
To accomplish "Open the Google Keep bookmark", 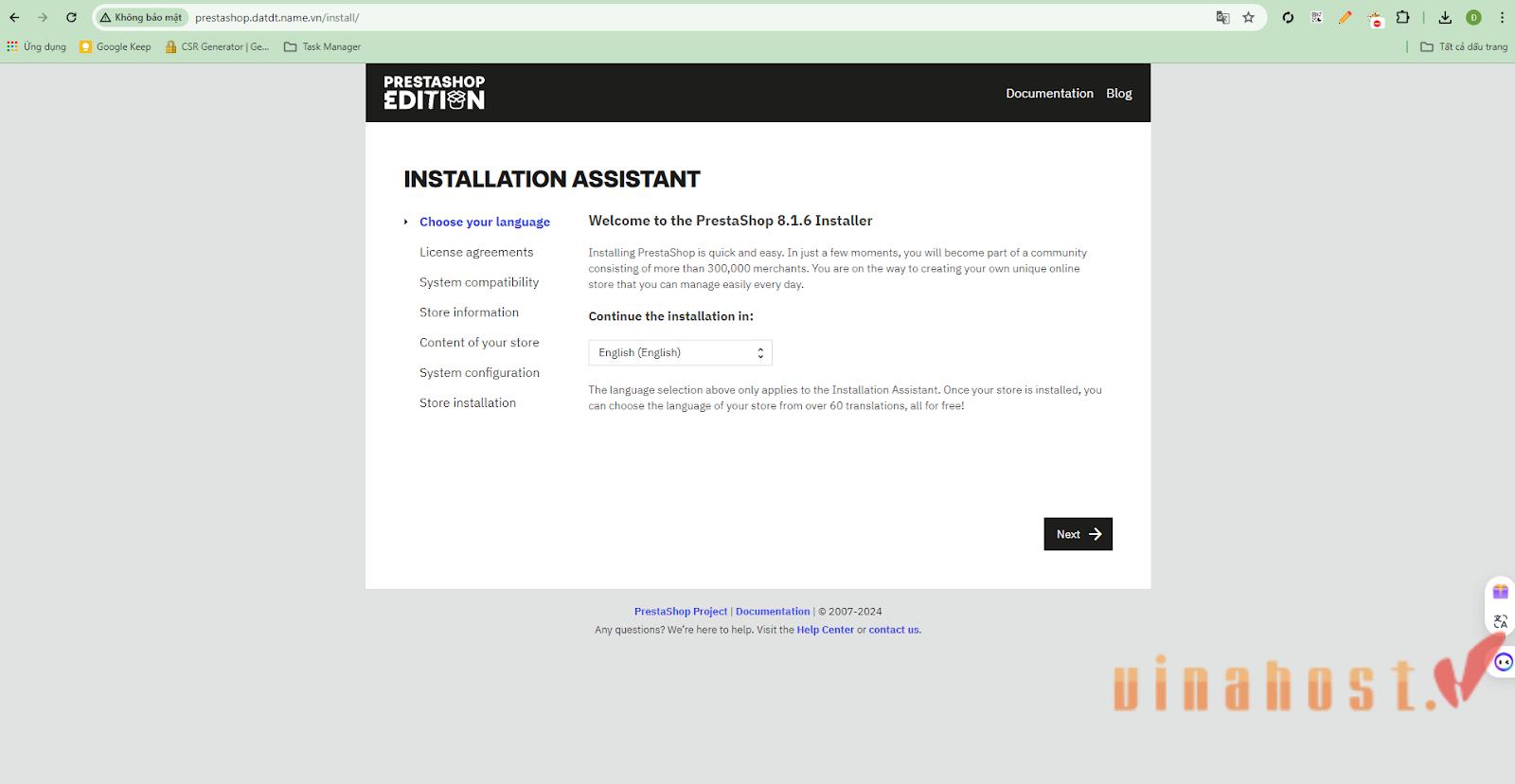I will tap(115, 46).
